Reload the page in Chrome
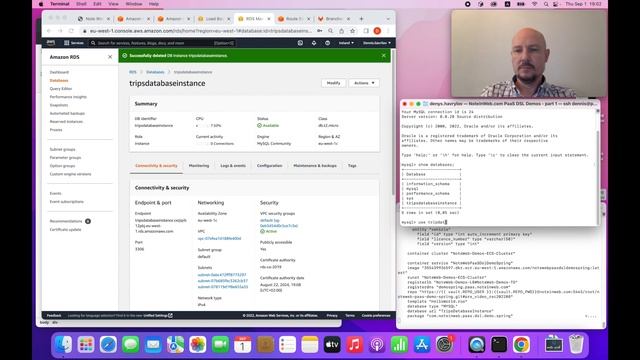This screenshot has width=640, height=360. pos(71,31)
